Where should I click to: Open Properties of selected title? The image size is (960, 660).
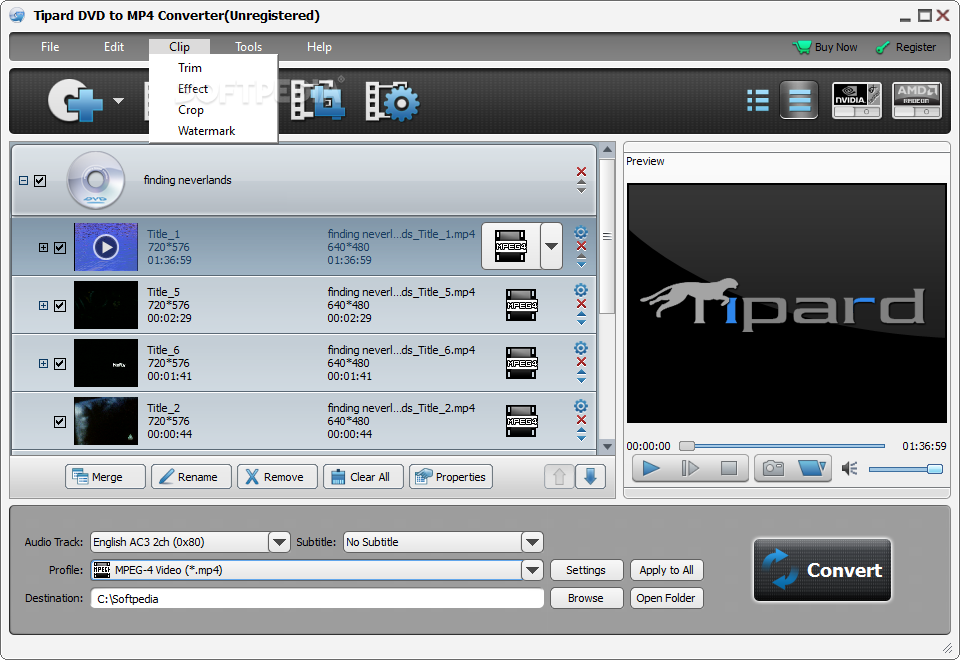(451, 477)
